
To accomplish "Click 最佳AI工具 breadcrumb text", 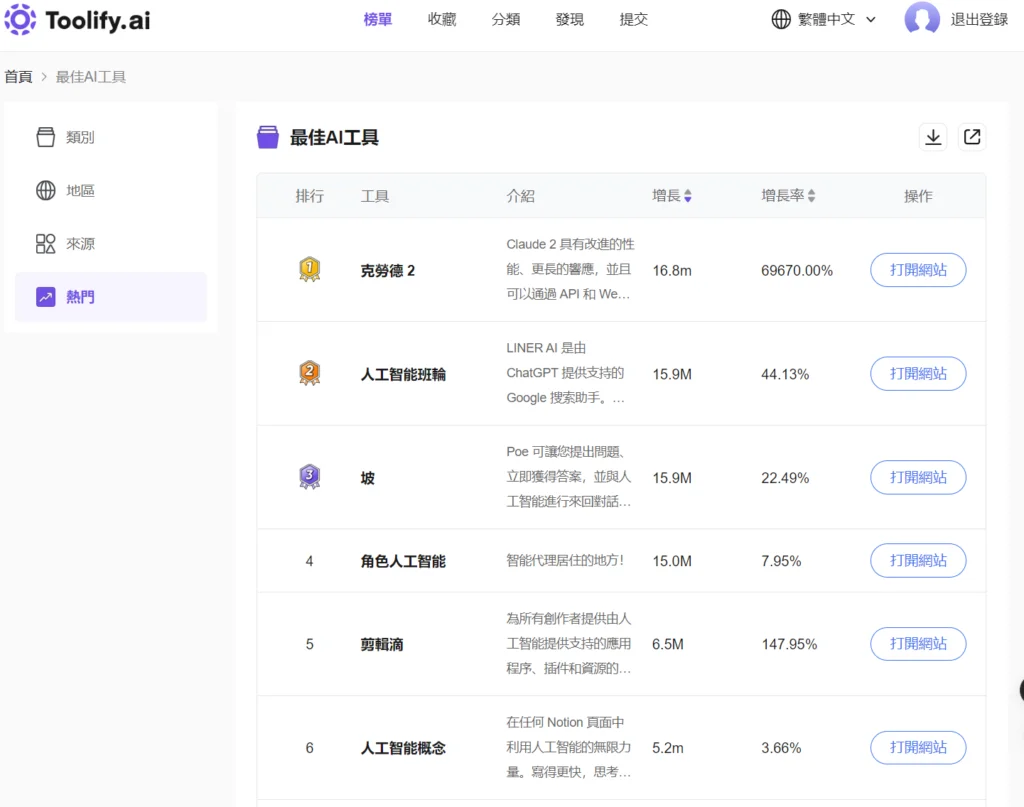I will coord(91,77).
